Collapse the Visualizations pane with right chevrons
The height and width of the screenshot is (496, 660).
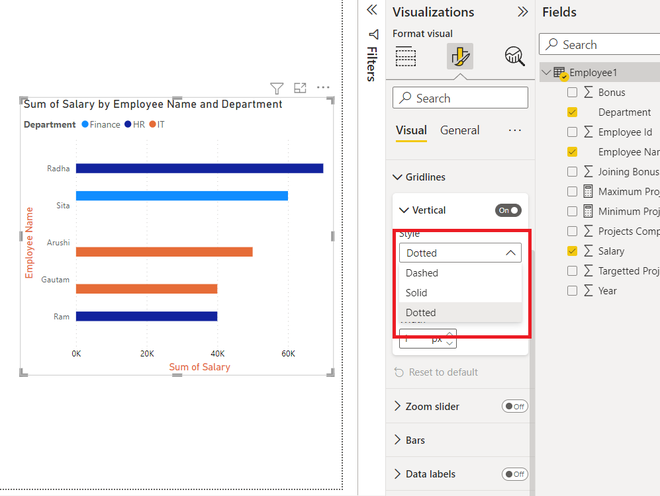(522, 12)
